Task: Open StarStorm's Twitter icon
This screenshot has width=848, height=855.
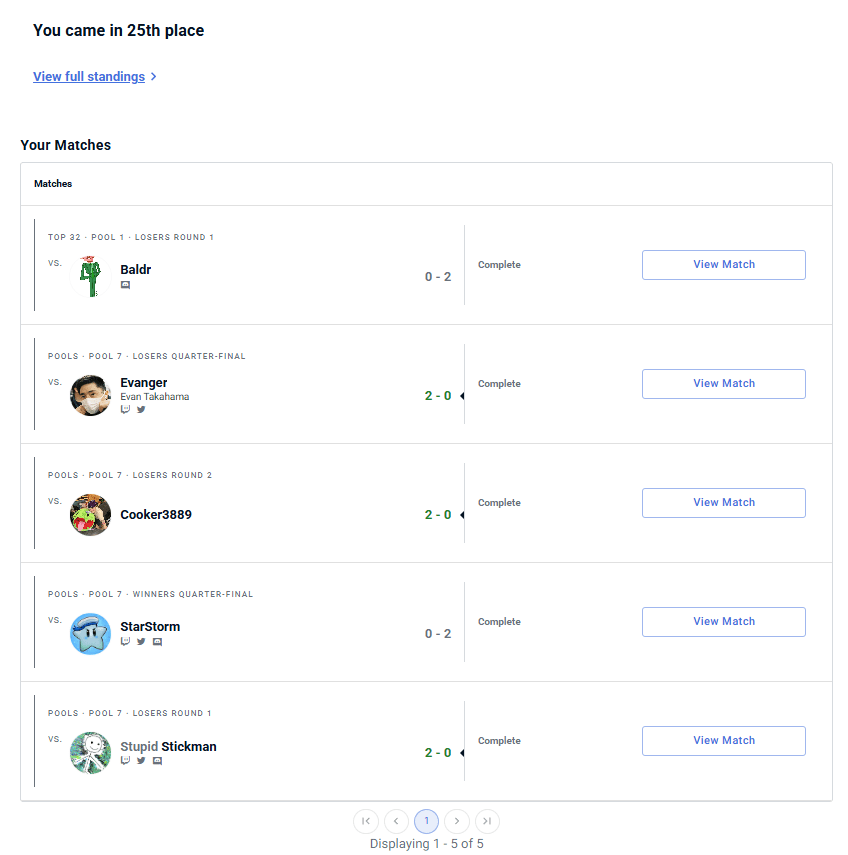Action: 141,642
